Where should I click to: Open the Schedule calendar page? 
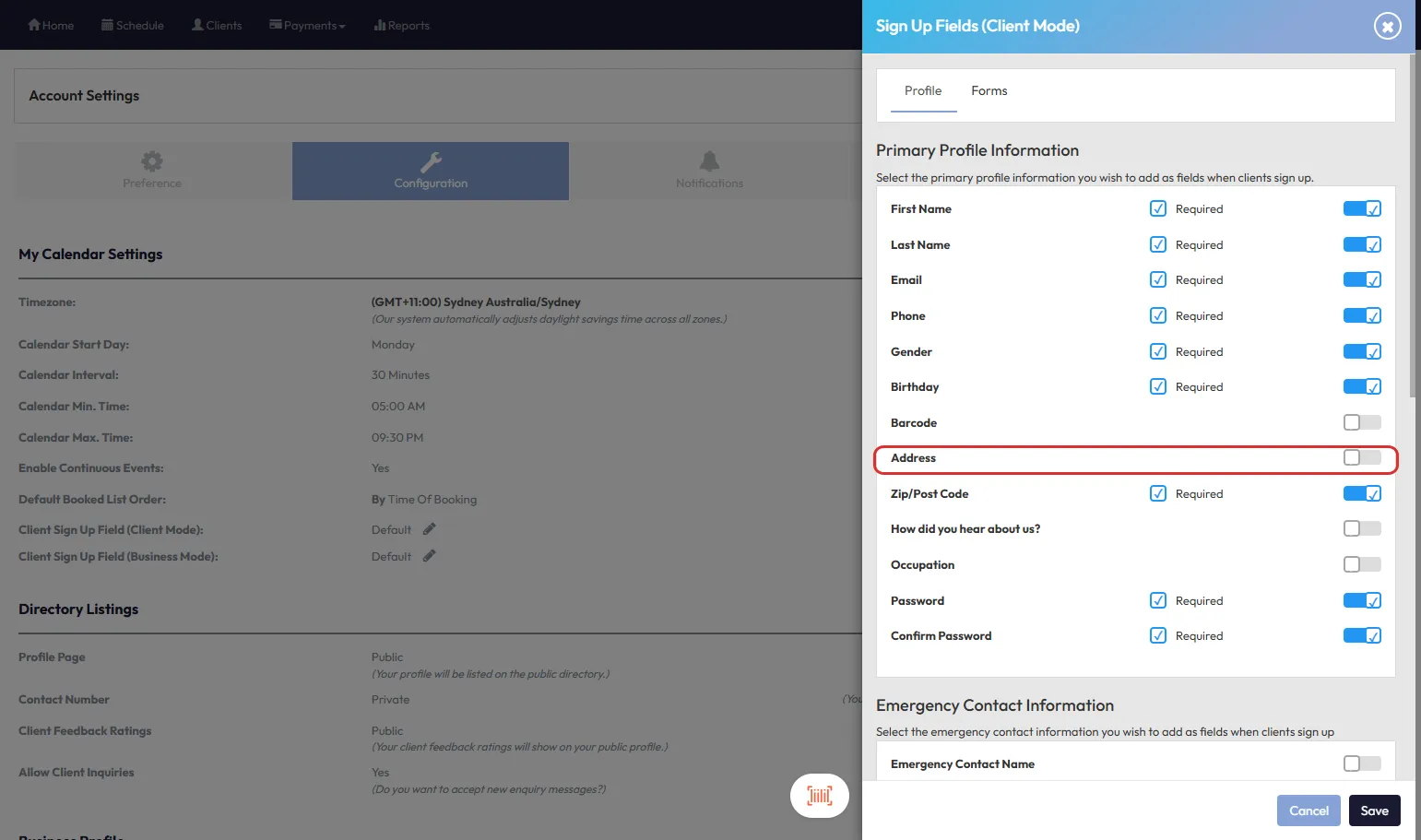pos(133,25)
